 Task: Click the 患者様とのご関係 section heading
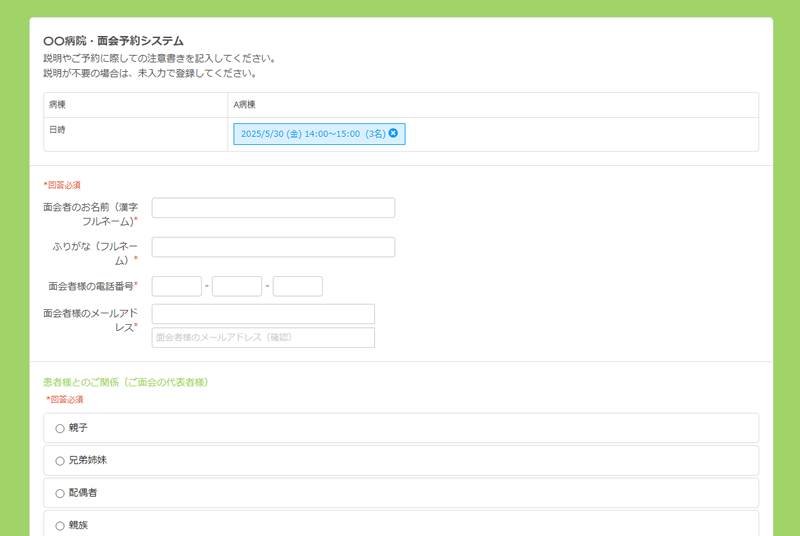point(125,382)
